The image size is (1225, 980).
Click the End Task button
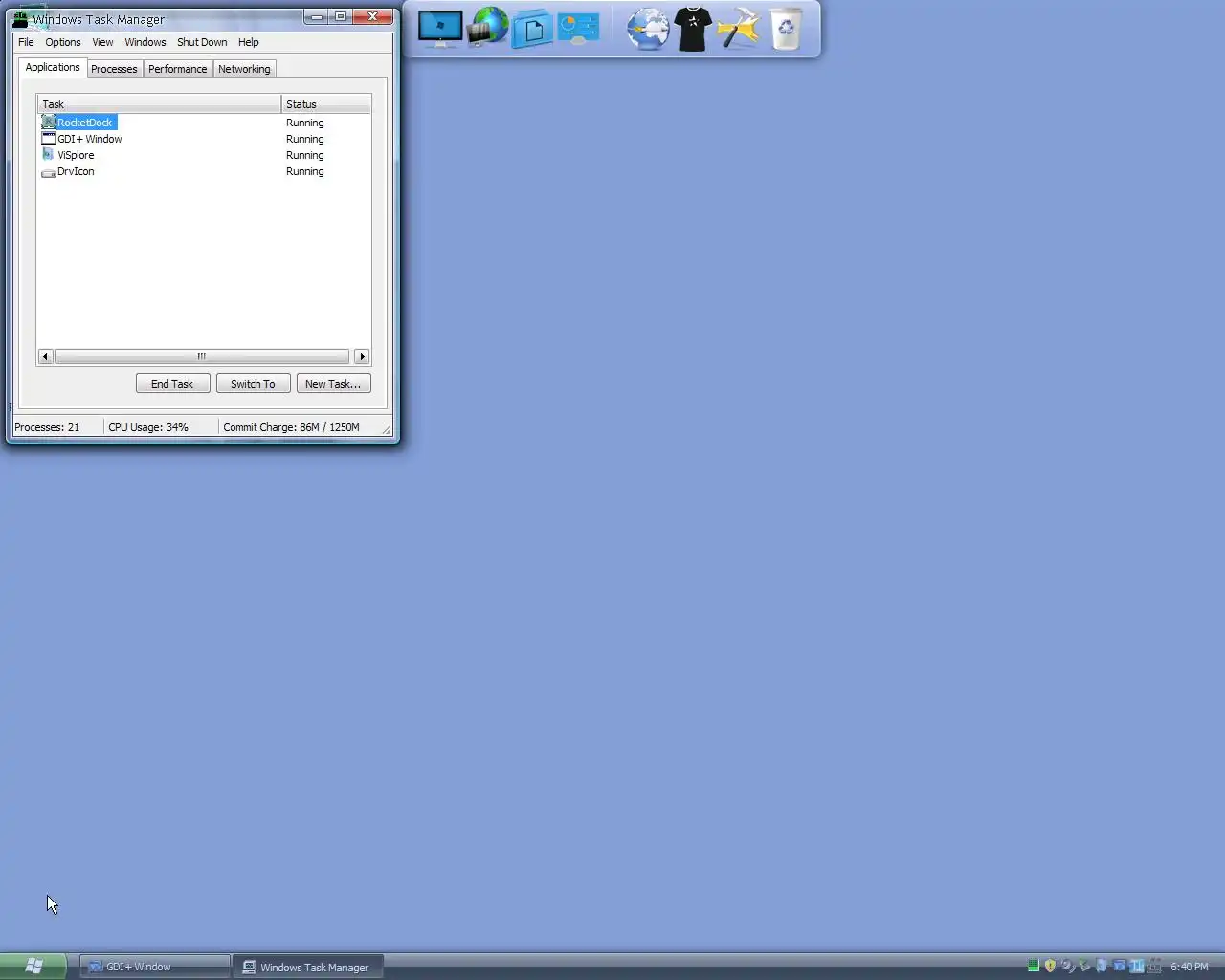click(x=172, y=384)
